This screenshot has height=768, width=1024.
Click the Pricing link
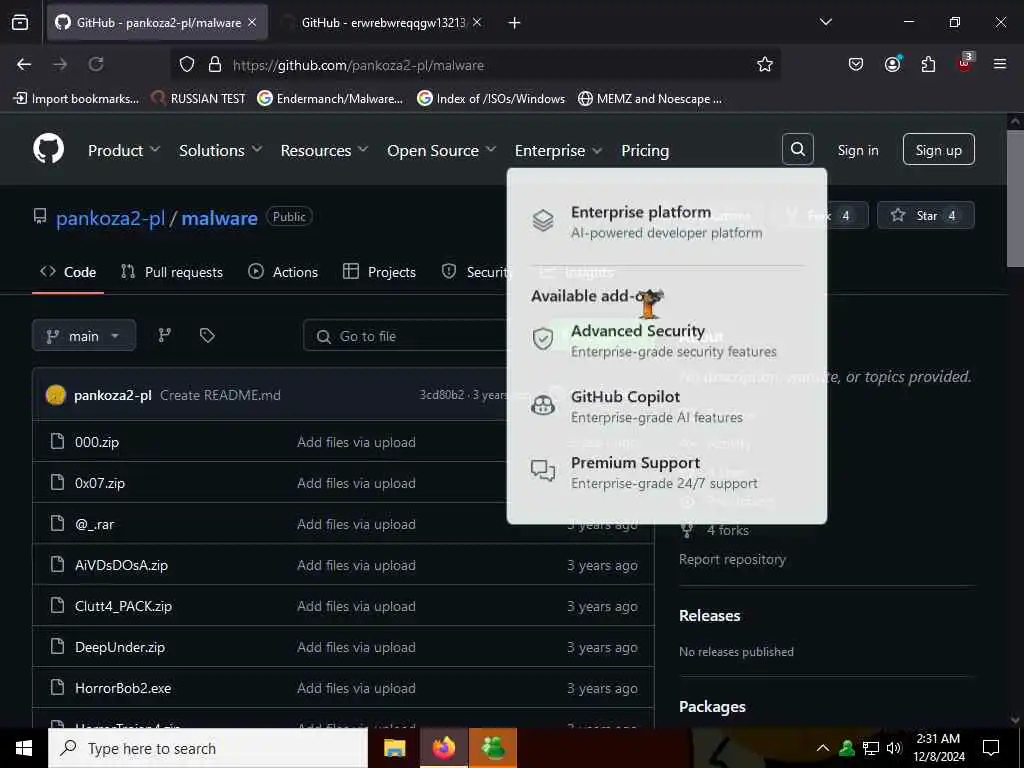click(645, 150)
